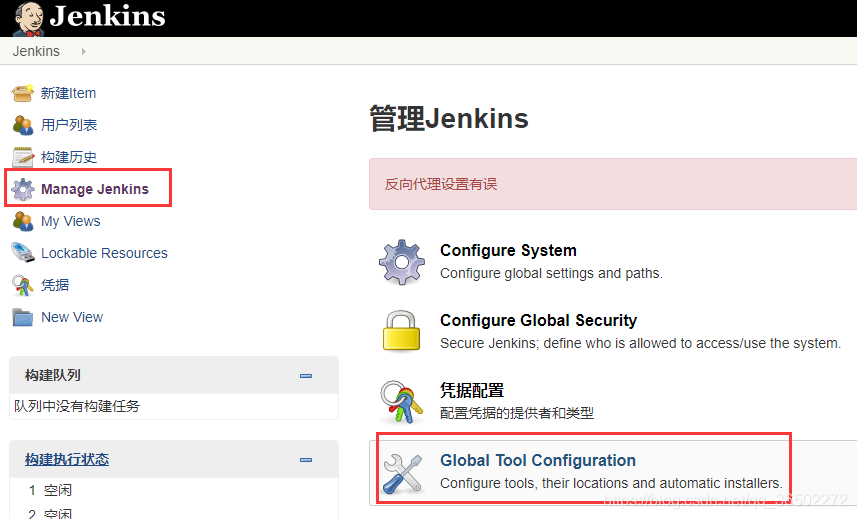Click the 新建Item box icon
The height and width of the screenshot is (519, 857).
tap(22, 93)
